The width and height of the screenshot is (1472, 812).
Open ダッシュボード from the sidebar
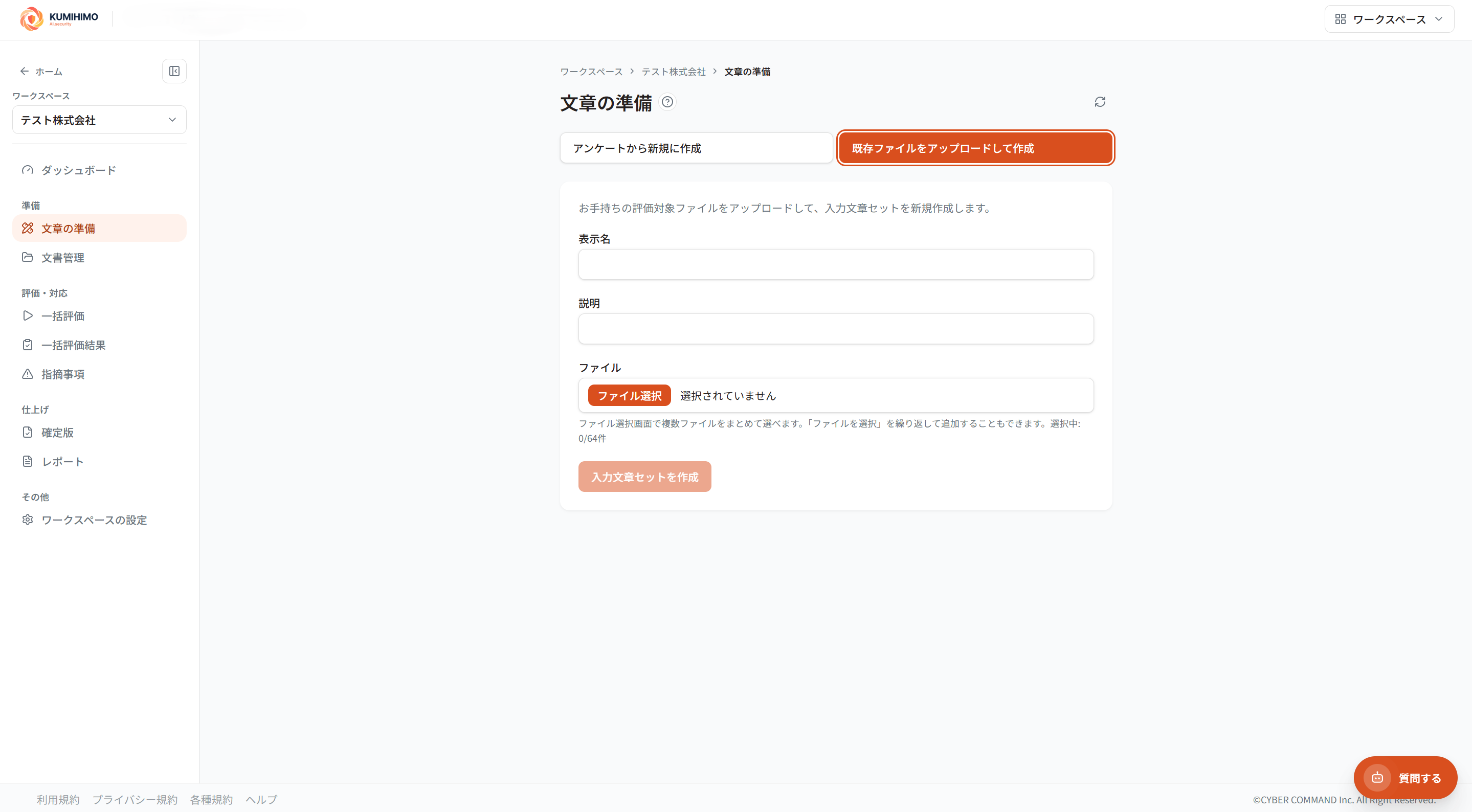[99, 170]
